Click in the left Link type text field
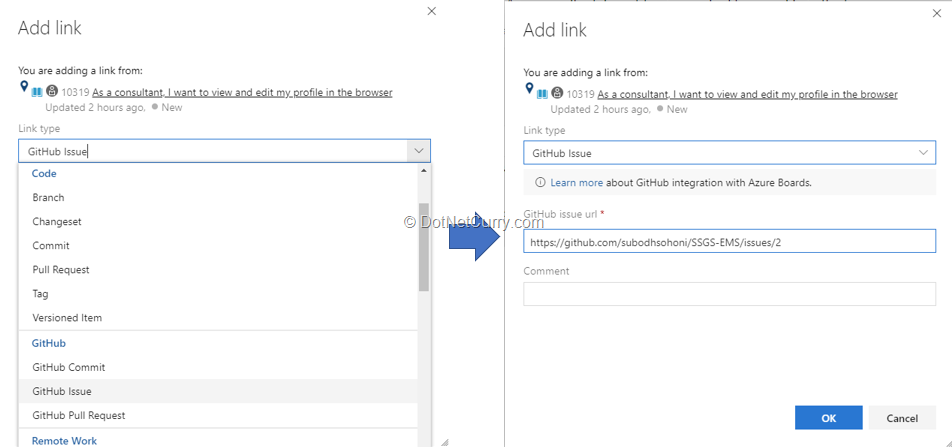Image resolution: width=952 pixels, height=447 pixels. point(212,151)
